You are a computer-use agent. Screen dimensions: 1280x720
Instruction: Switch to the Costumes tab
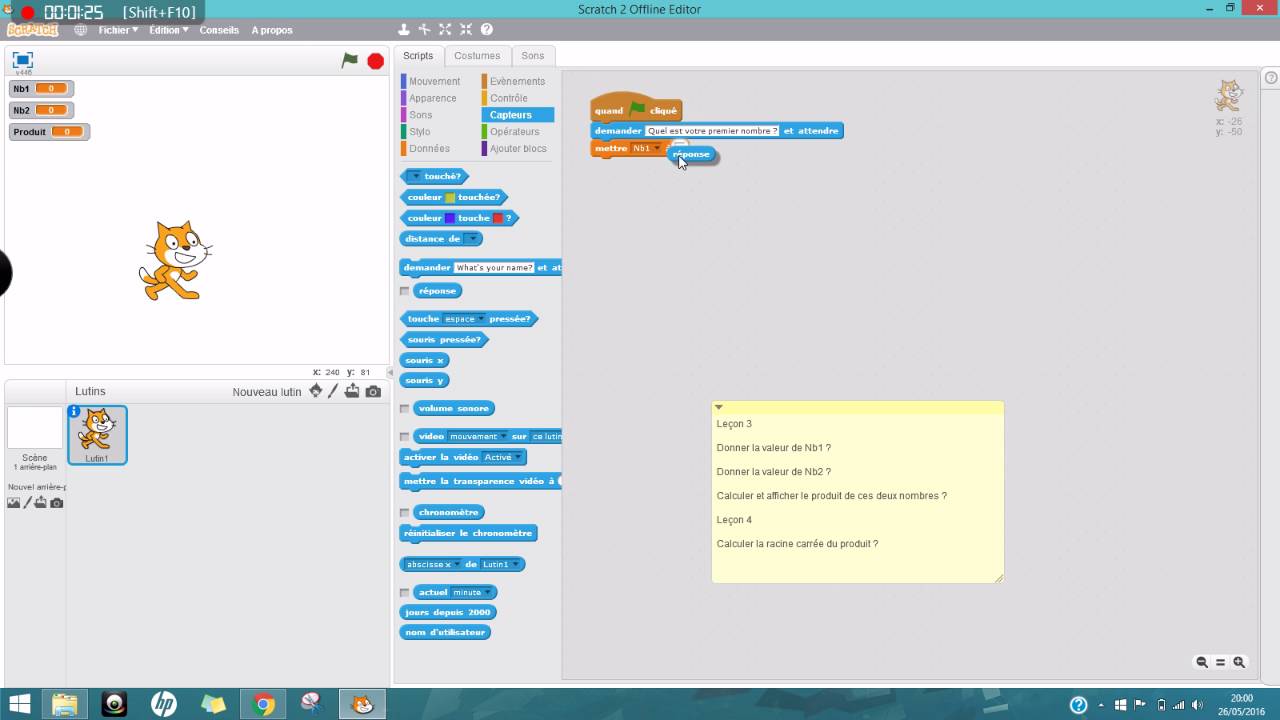click(x=477, y=56)
